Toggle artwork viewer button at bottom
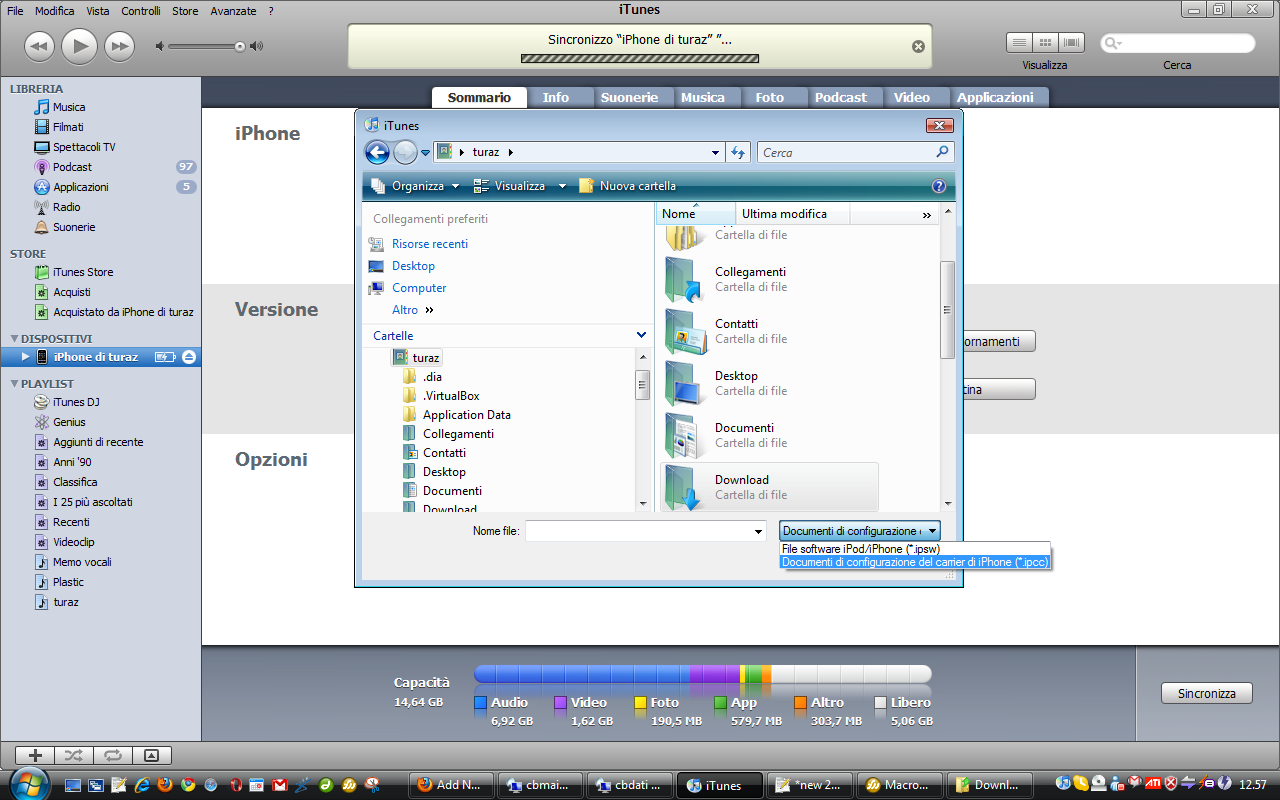Screen dimensions: 1280x800 [x=152, y=756]
